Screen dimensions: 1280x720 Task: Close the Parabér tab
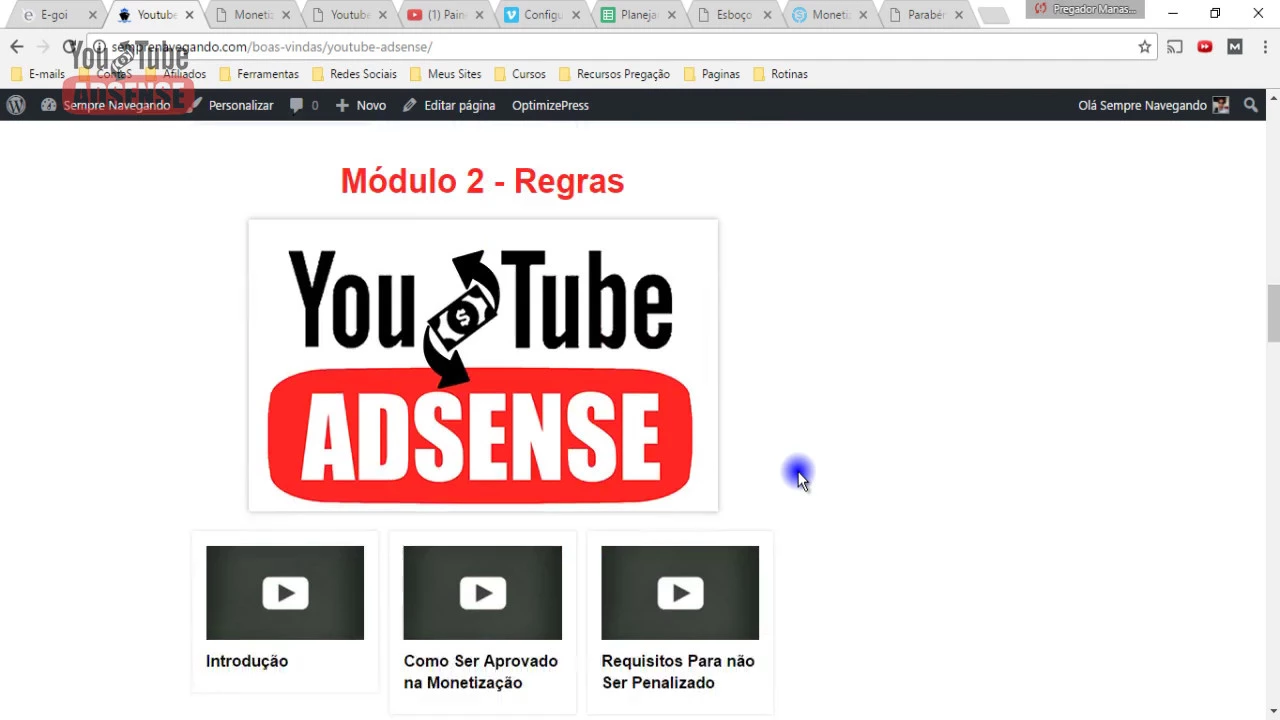coord(959,15)
